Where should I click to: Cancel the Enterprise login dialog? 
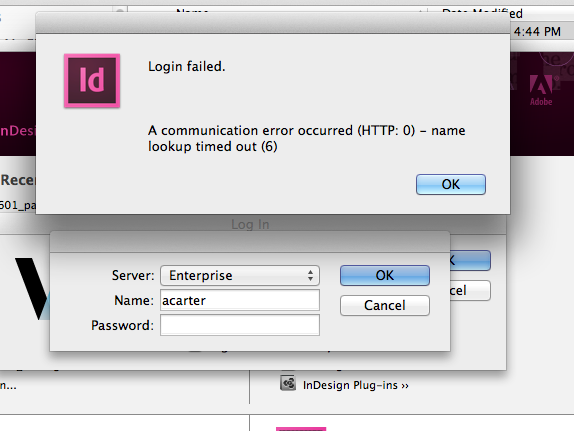(x=385, y=305)
